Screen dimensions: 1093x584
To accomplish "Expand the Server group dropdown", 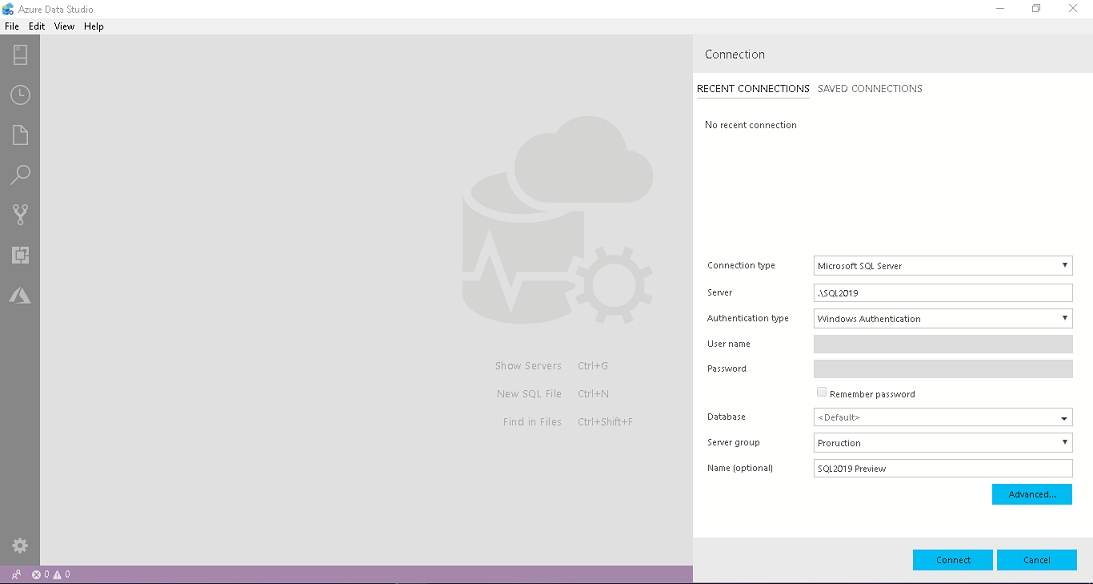I will pyautogui.click(x=943, y=443).
